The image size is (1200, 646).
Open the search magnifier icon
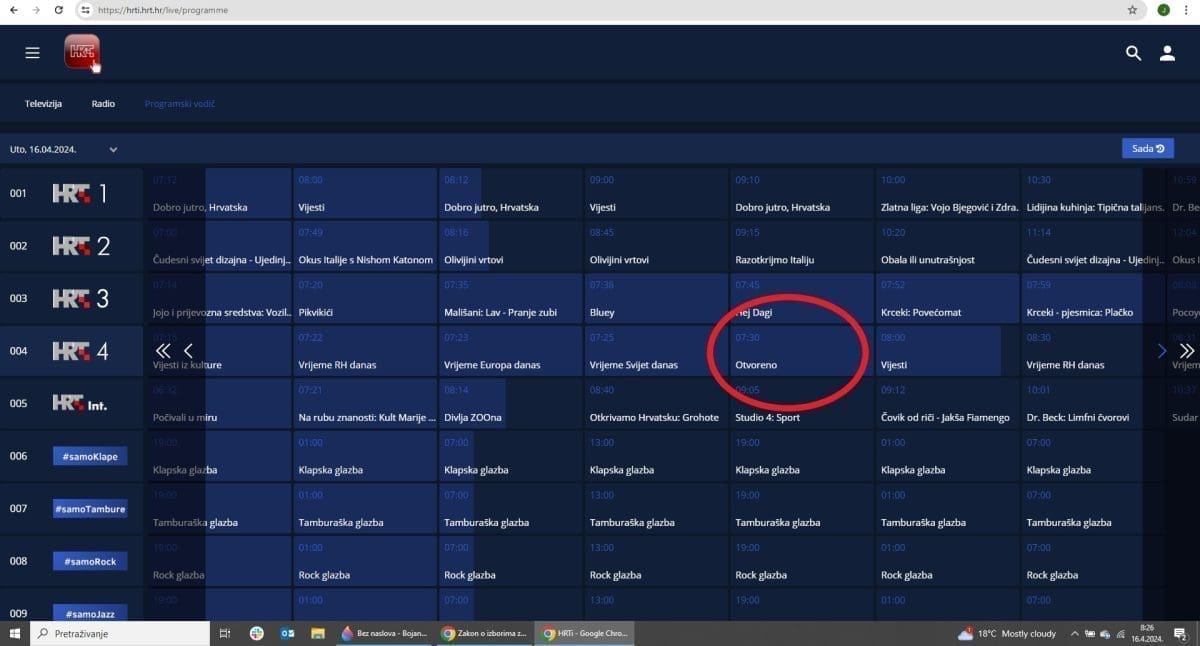point(1133,54)
